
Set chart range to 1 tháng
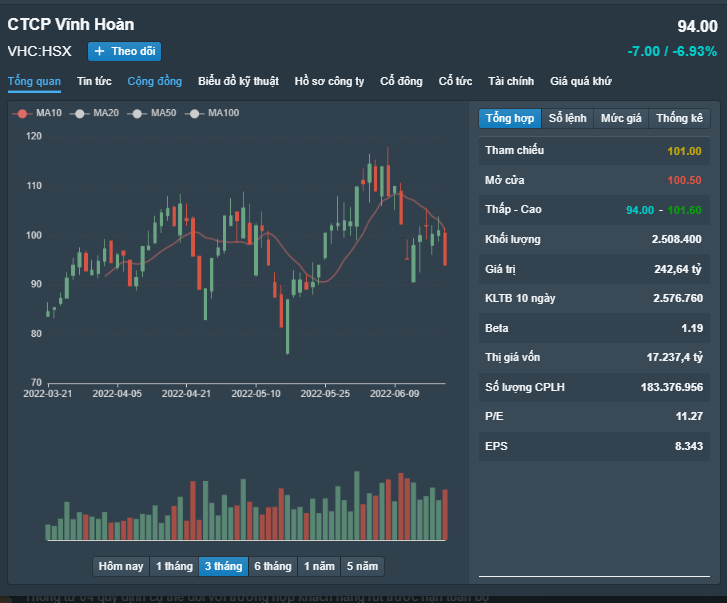click(x=174, y=566)
